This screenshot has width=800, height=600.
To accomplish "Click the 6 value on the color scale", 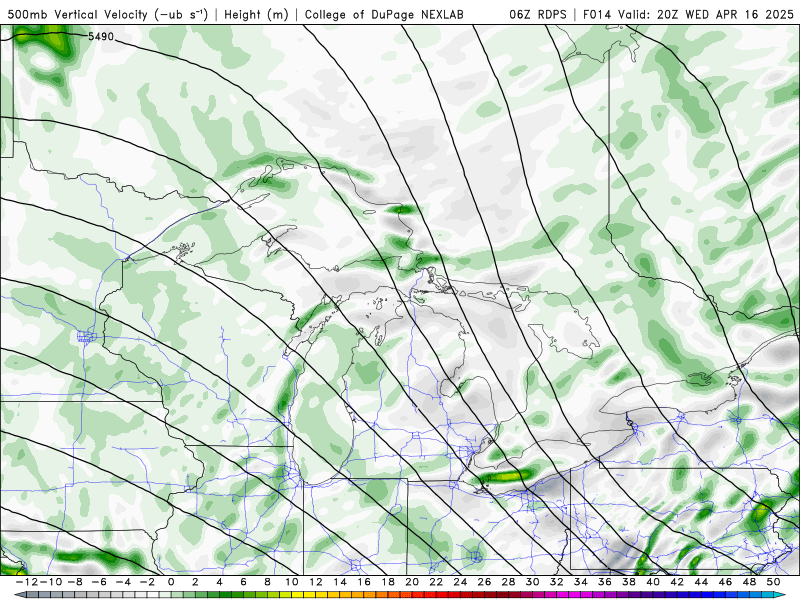I will pyautogui.click(x=243, y=582).
